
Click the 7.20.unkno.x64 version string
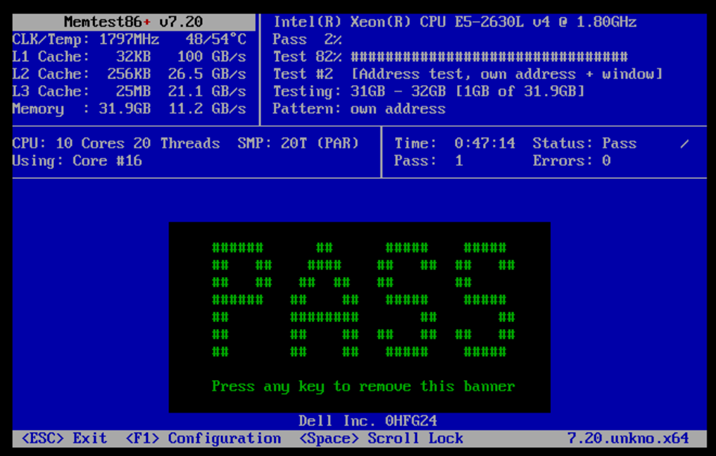click(628, 438)
